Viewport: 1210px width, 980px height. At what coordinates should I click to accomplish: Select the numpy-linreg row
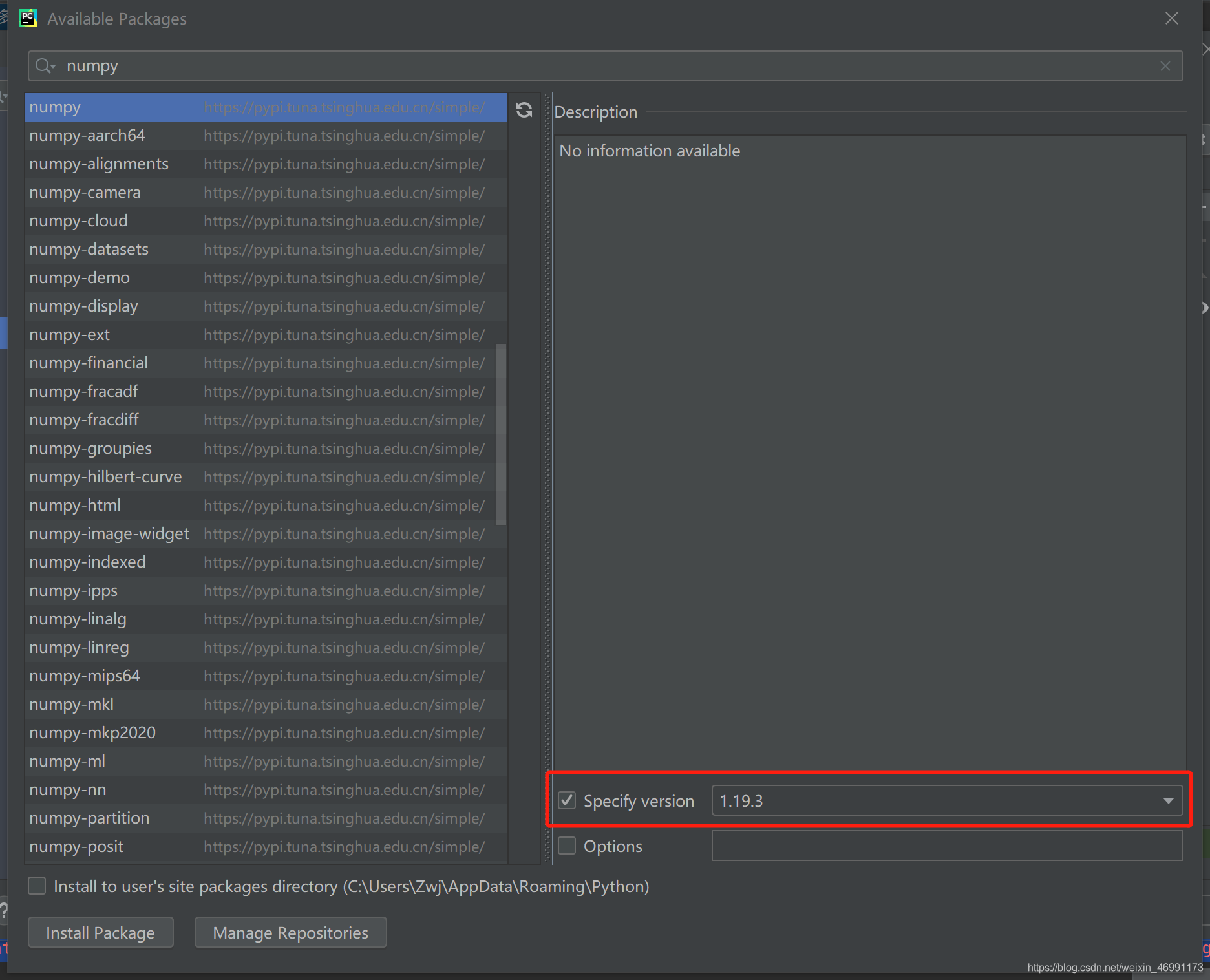click(266, 648)
